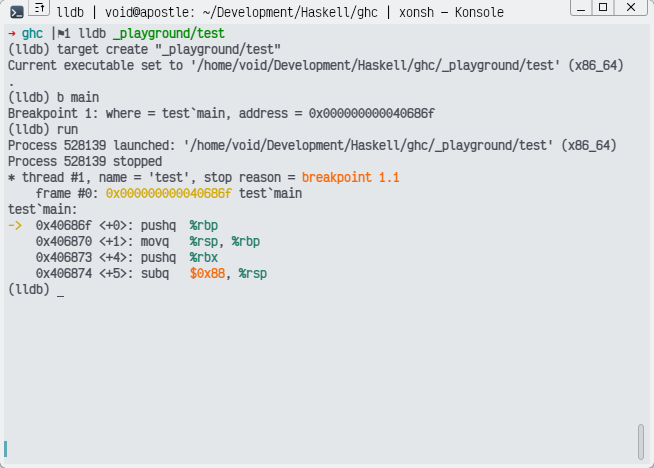Click the 'subq' instruction at 0x406874
Viewport: 654px width, 468px height.
coord(154,274)
